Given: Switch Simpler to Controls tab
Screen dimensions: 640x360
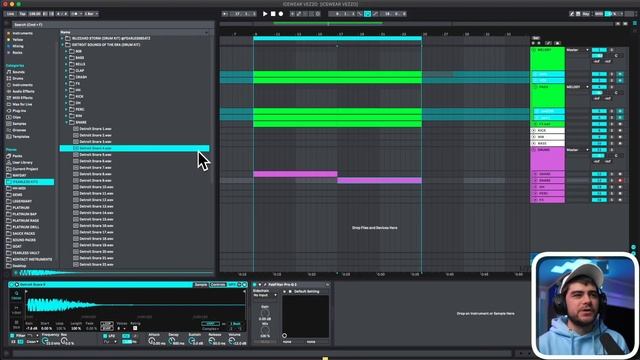Looking at the screenshot, I should [x=218, y=284].
